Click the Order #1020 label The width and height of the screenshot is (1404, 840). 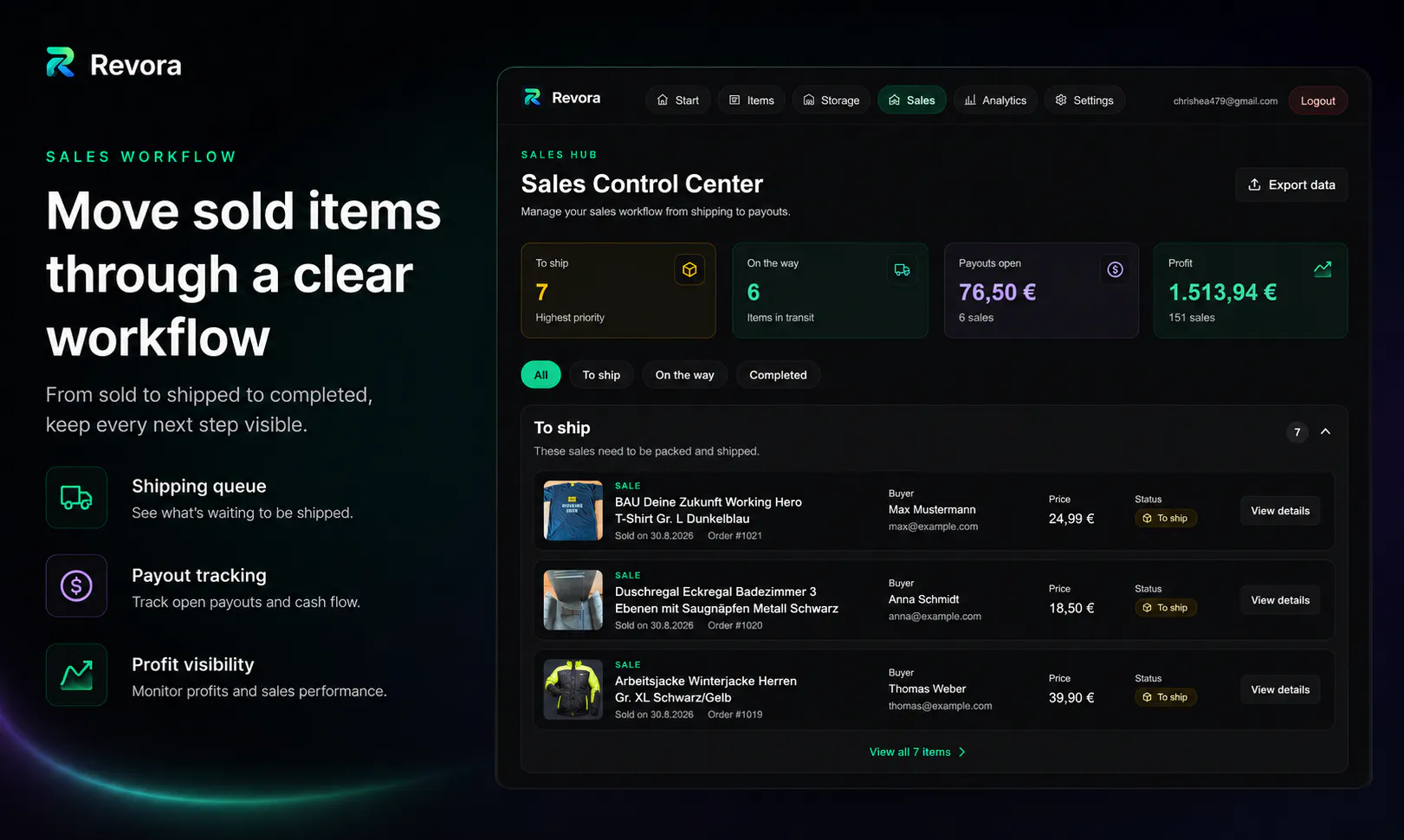(x=734, y=625)
